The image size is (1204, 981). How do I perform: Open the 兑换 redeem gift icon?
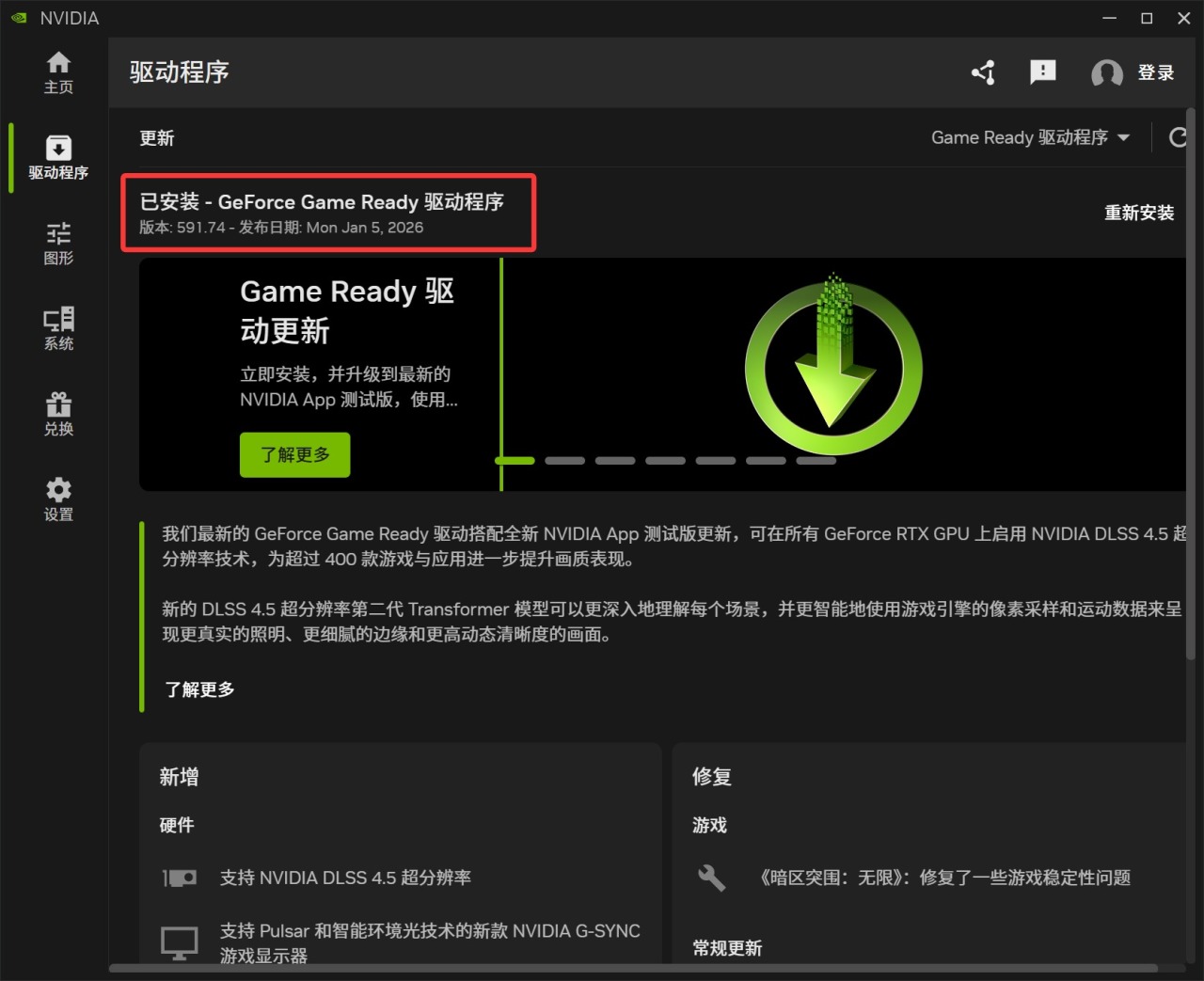[58, 415]
